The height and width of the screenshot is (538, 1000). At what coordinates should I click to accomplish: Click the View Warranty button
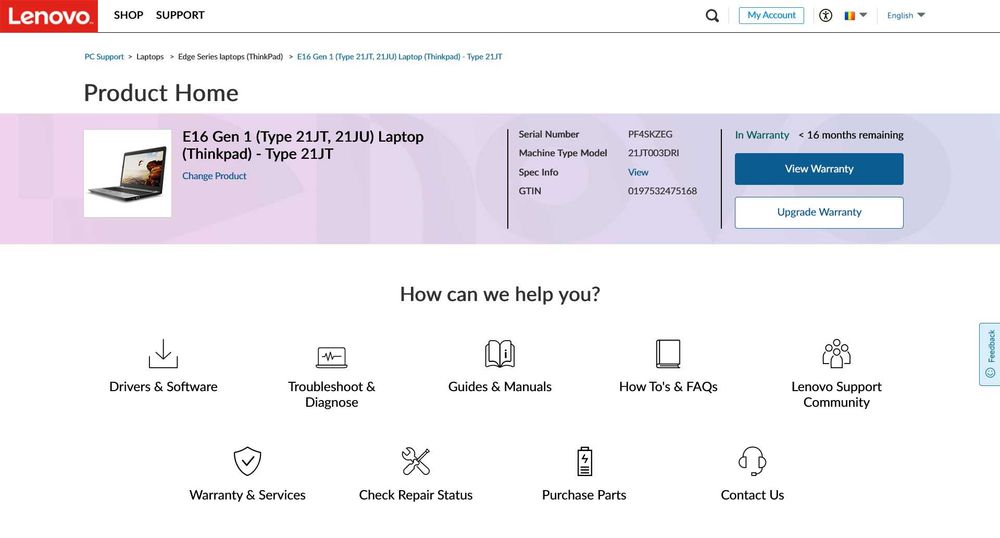(x=819, y=169)
